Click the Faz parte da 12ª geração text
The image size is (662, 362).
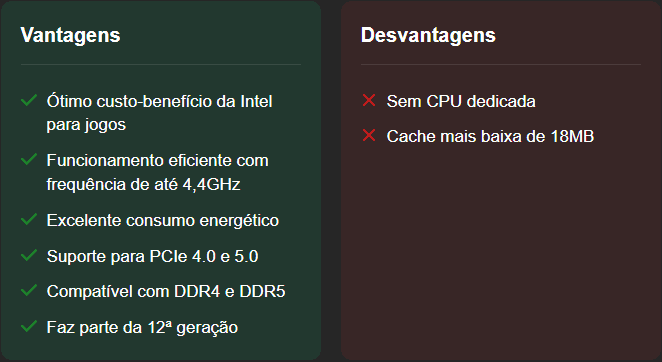pos(142,328)
